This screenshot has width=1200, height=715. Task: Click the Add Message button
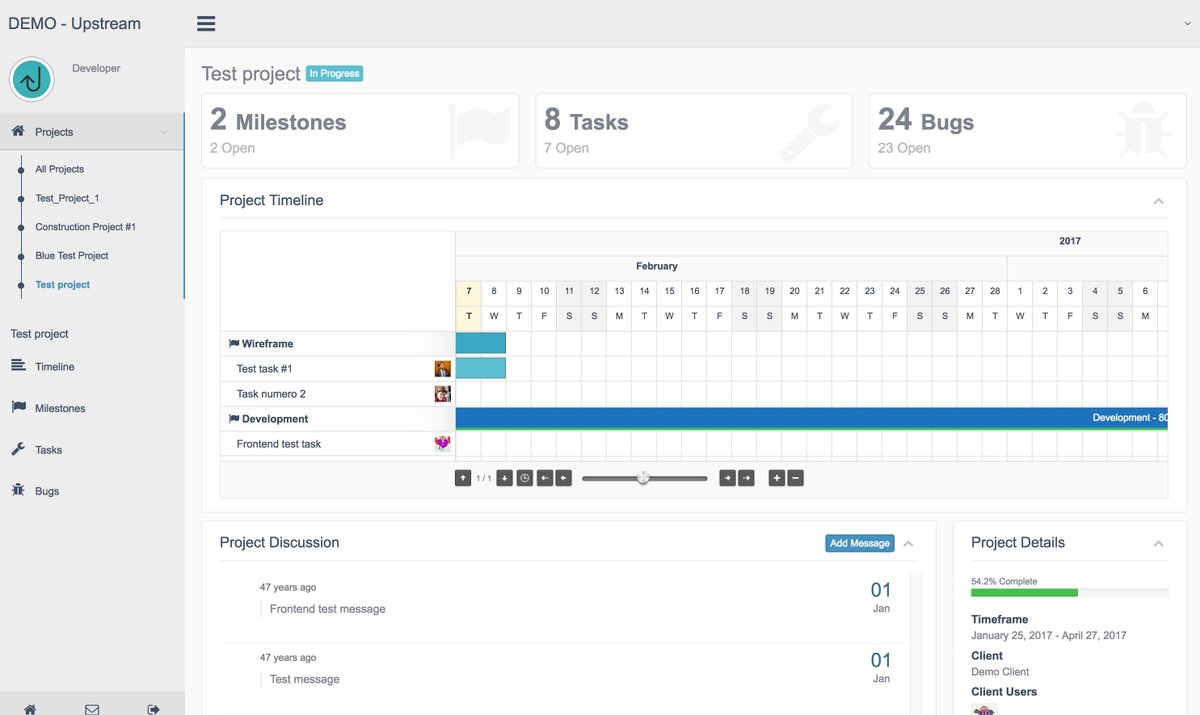(x=860, y=543)
